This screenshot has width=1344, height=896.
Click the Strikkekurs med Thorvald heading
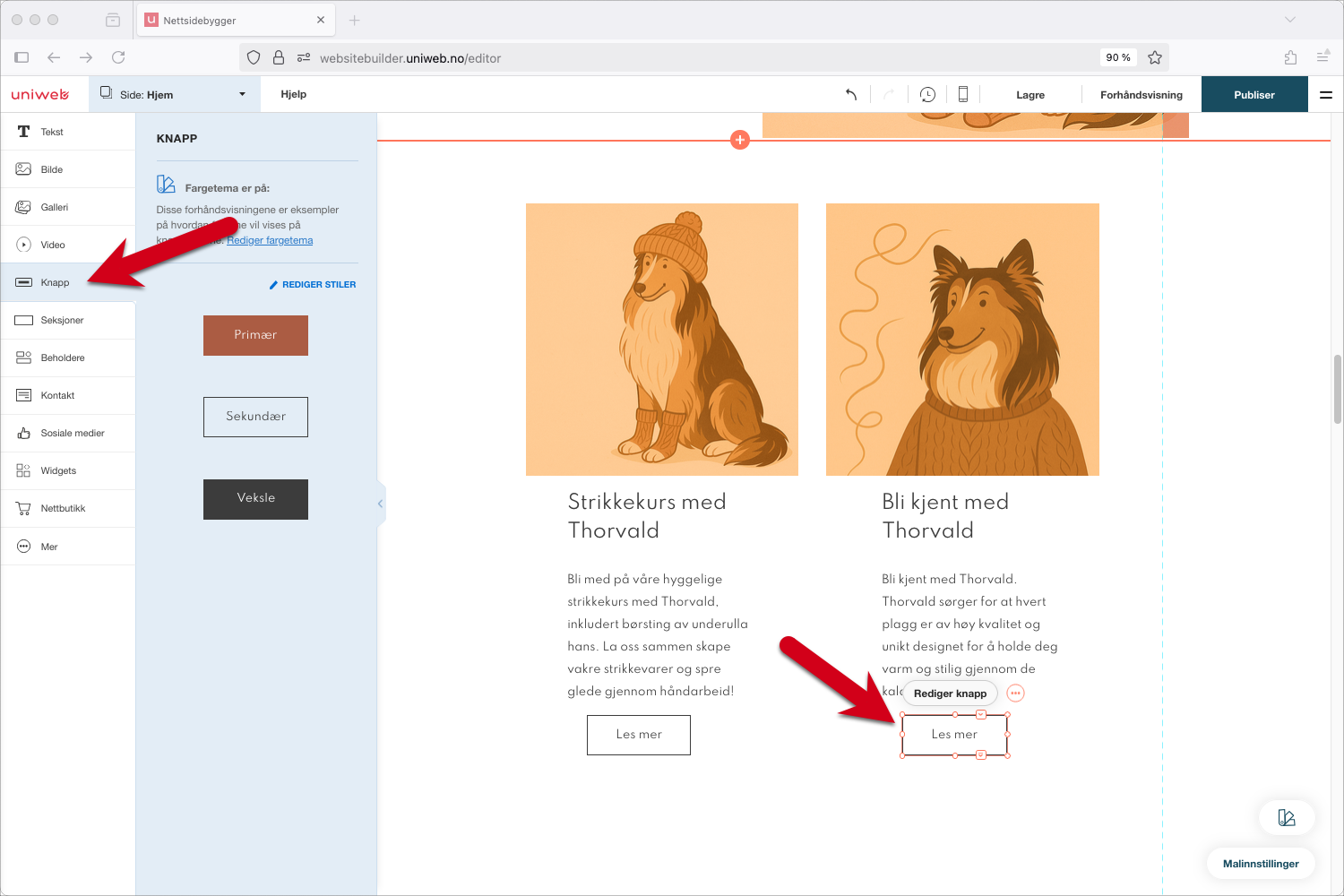647,516
